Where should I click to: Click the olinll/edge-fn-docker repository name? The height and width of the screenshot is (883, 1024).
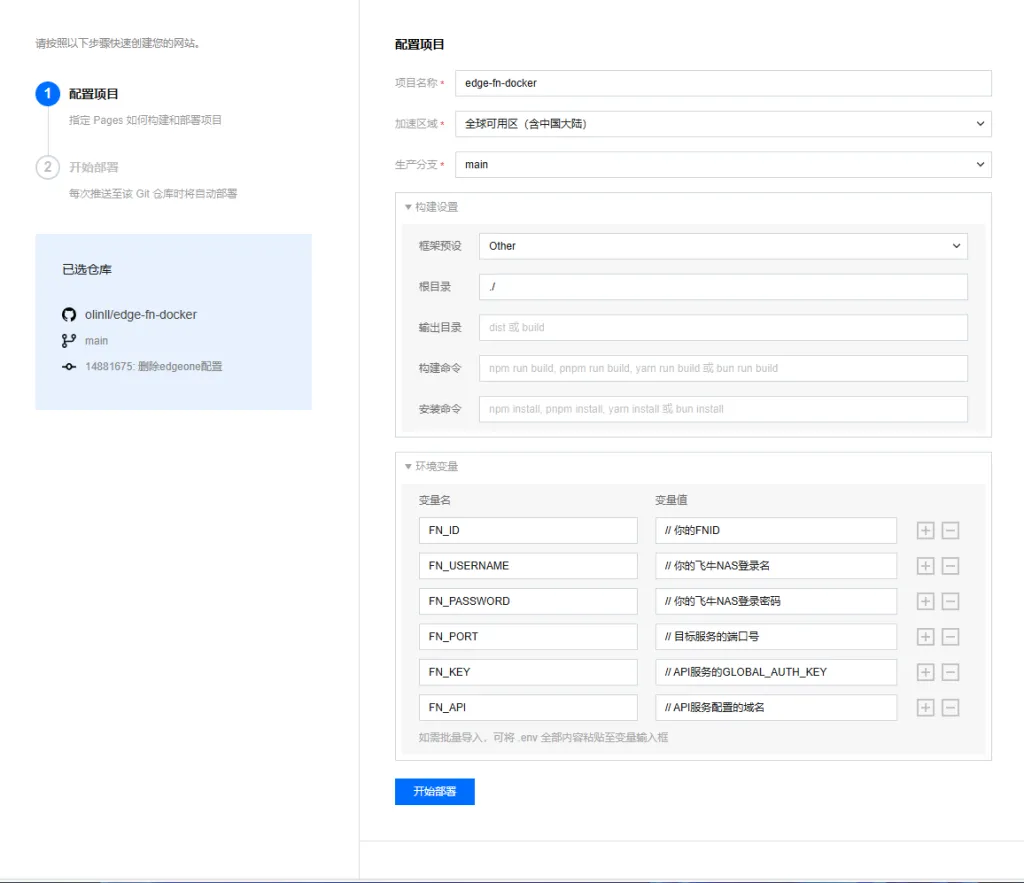[141, 314]
